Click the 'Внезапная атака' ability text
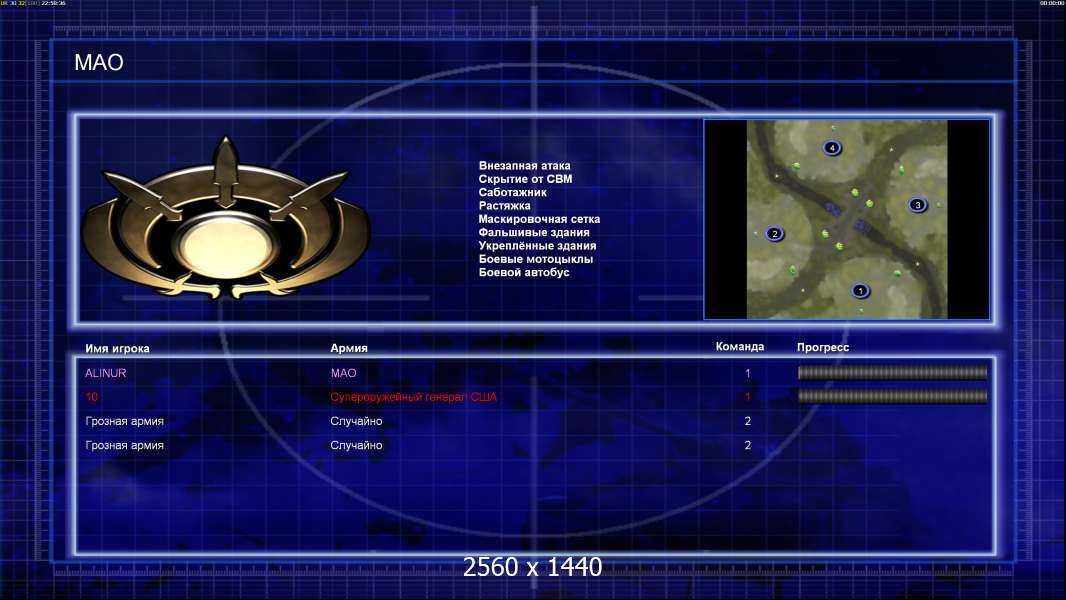The height and width of the screenshot is (600, 1066). (x=524, y=165)
